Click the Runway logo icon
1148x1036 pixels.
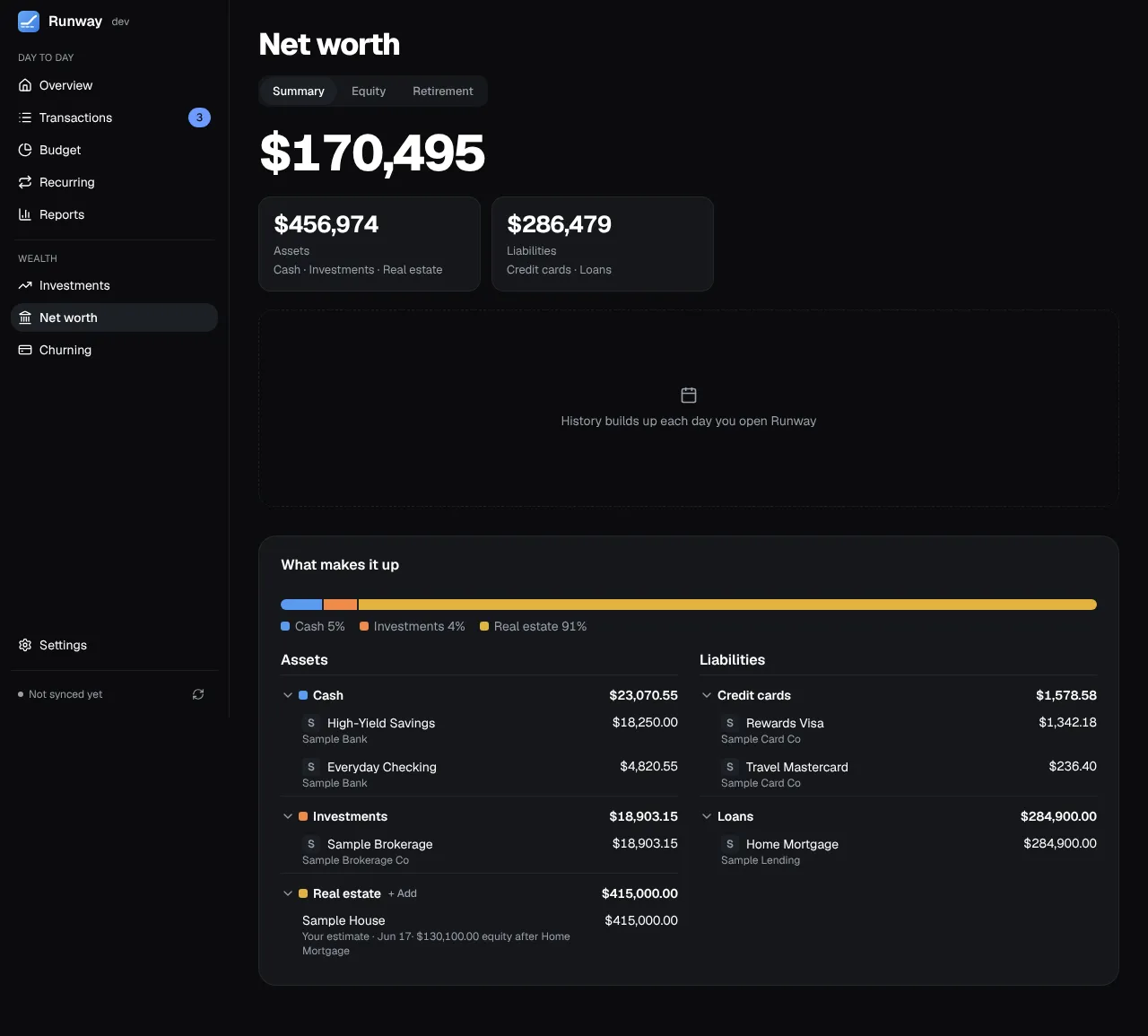click(29, 22)
